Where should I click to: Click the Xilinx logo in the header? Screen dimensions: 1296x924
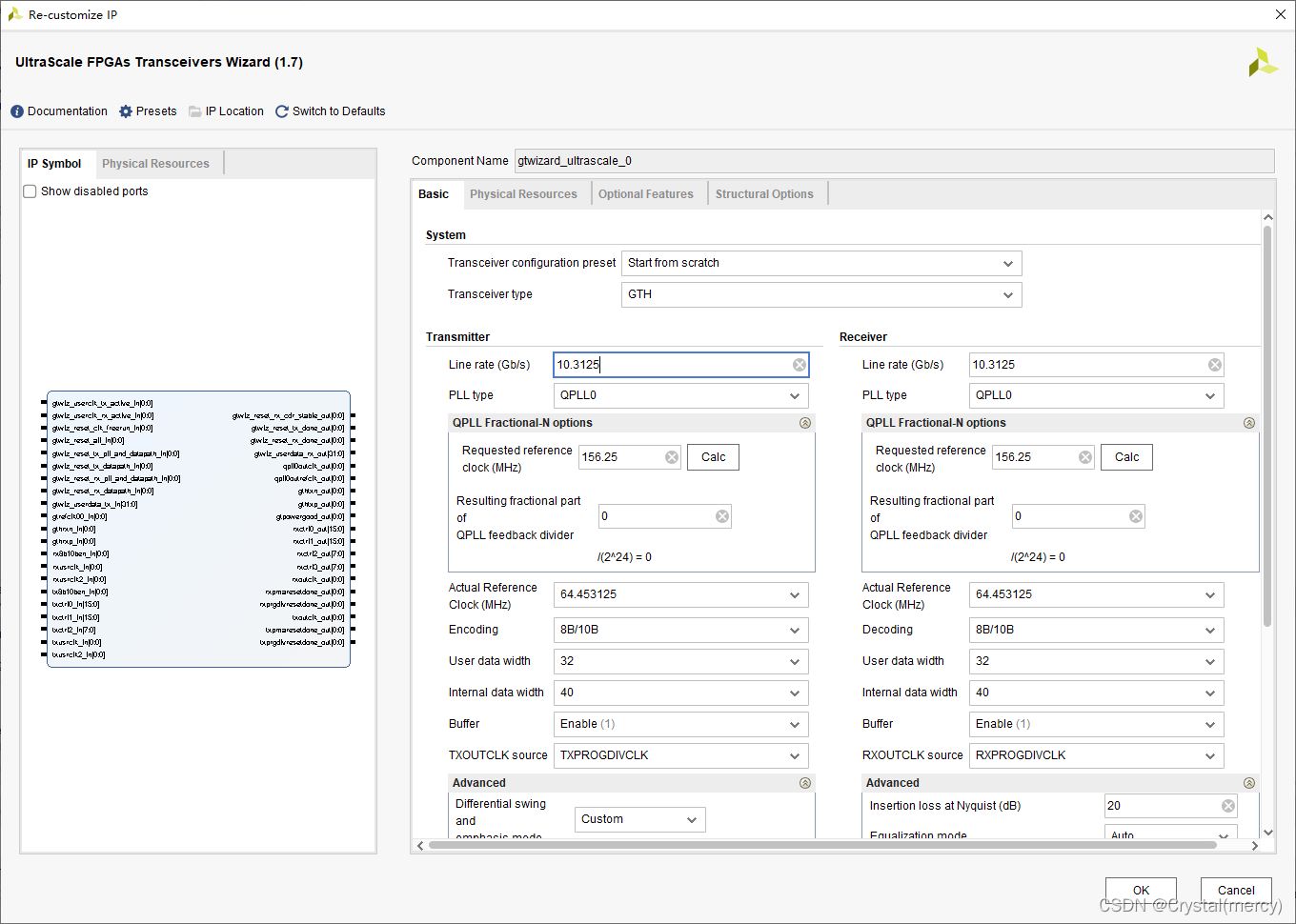click(x=1263, y=63)
